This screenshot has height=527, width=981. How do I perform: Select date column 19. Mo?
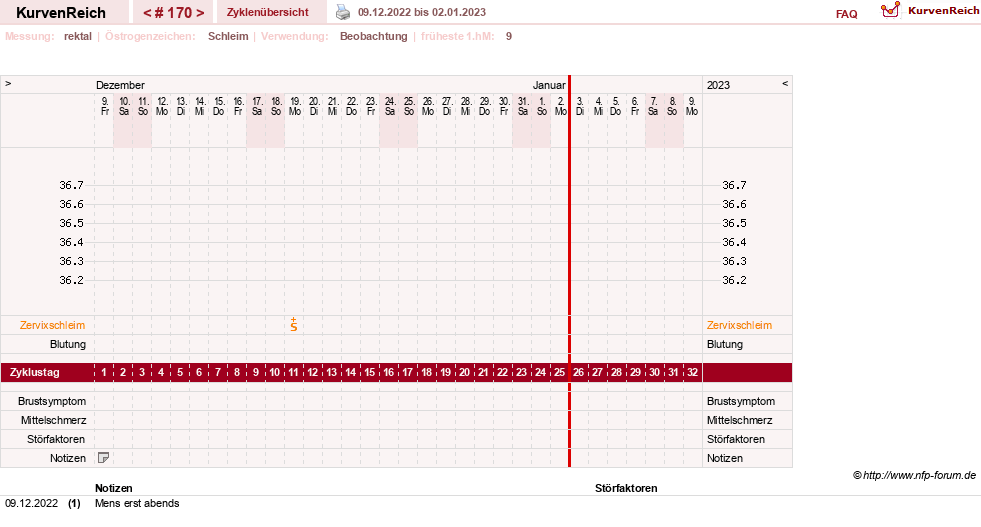click(295, 106)
